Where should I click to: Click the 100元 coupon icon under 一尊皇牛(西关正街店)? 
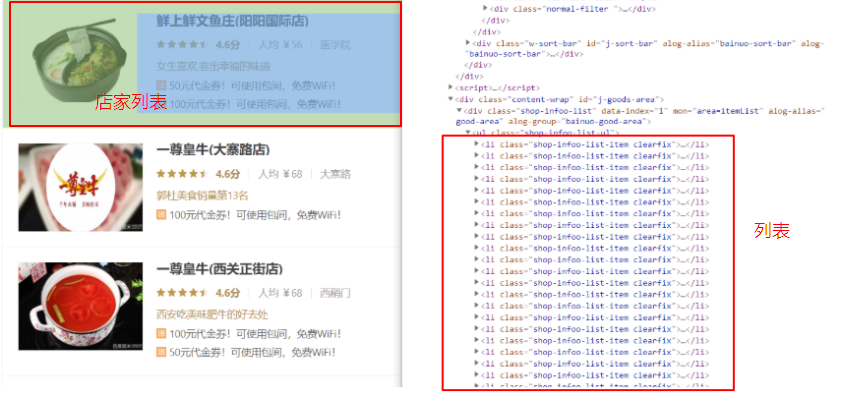pos(161,334)
